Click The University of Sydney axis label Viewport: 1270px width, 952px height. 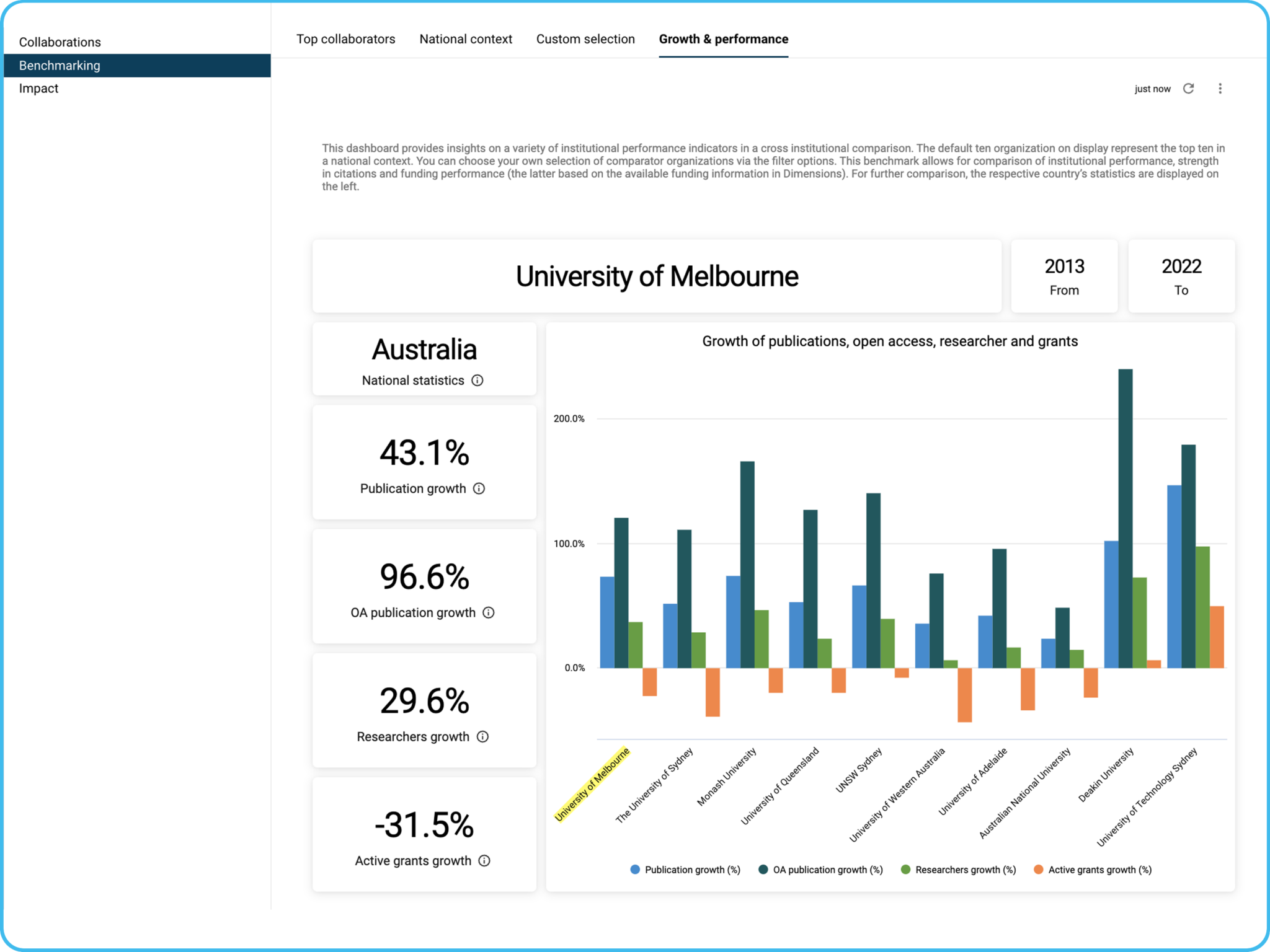[x=654, y=785]
